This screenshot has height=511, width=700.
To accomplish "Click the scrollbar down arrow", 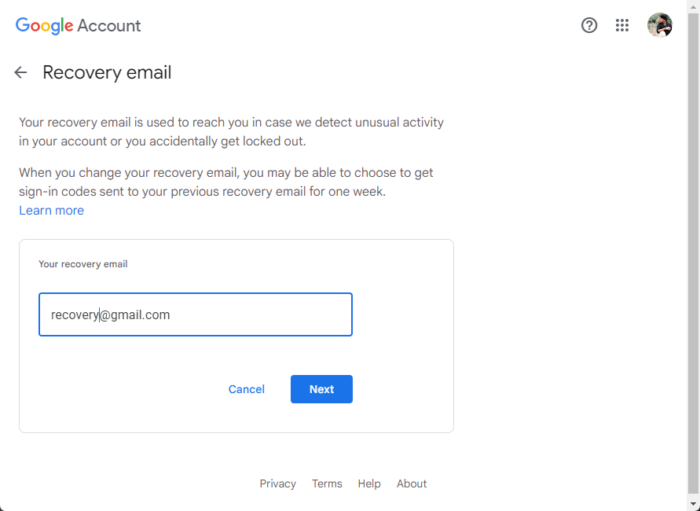I will point(694,504).
